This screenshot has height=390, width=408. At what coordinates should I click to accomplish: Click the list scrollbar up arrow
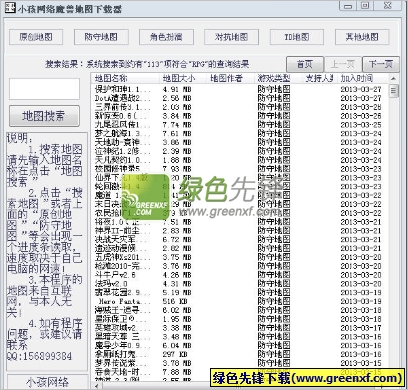pyautogui.click(x=394, y=79)
